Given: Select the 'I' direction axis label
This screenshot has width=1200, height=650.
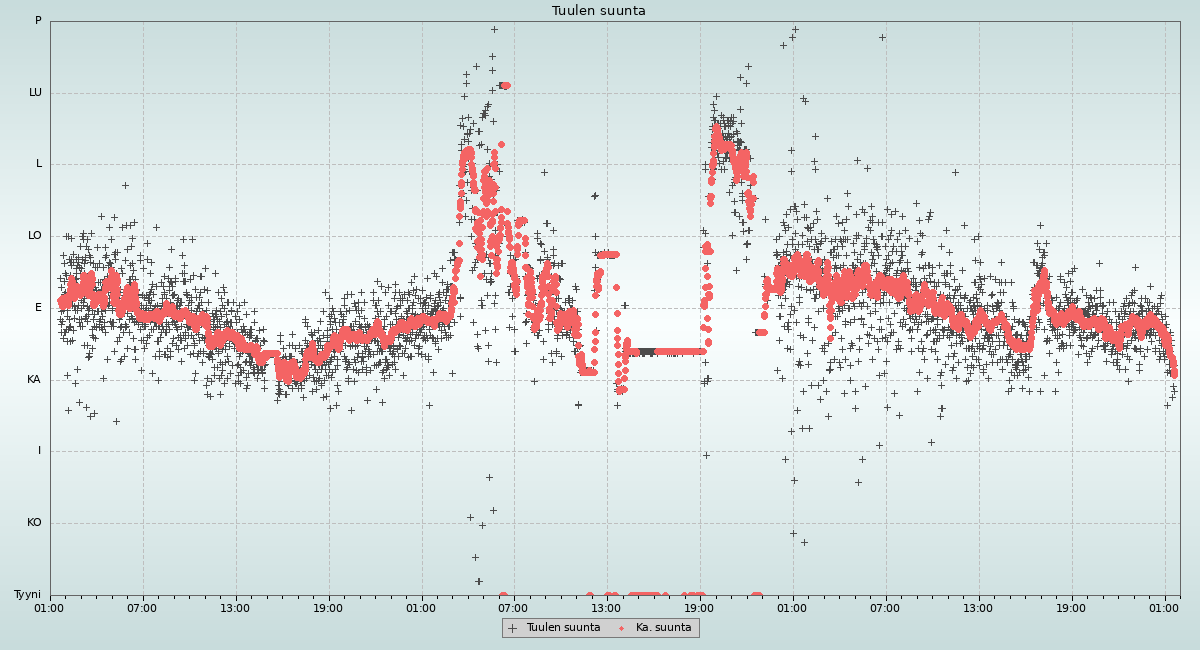Looking at the screenshot, I should tap(40, 451).
